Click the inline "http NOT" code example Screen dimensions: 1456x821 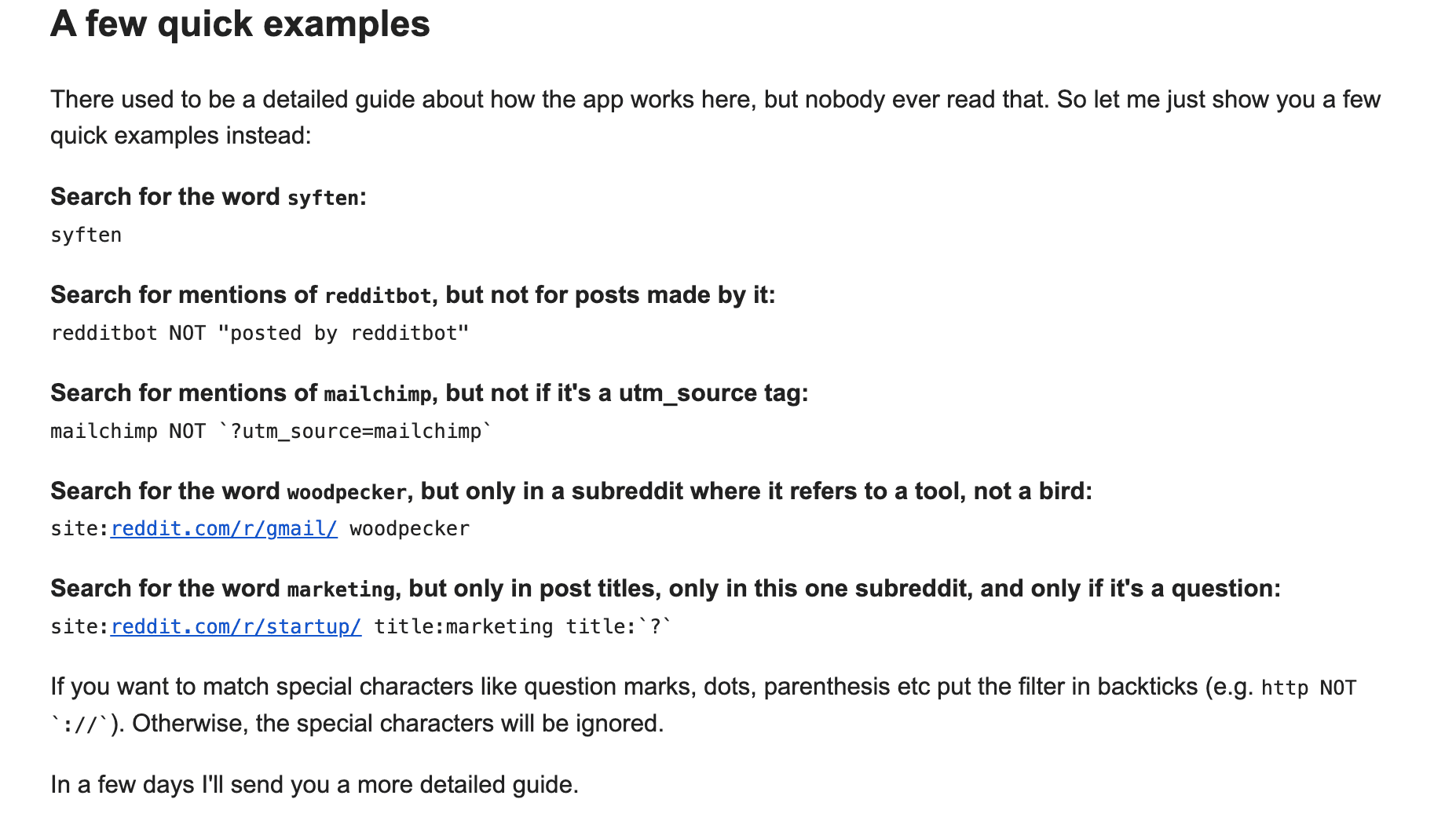click(1308, 688)
